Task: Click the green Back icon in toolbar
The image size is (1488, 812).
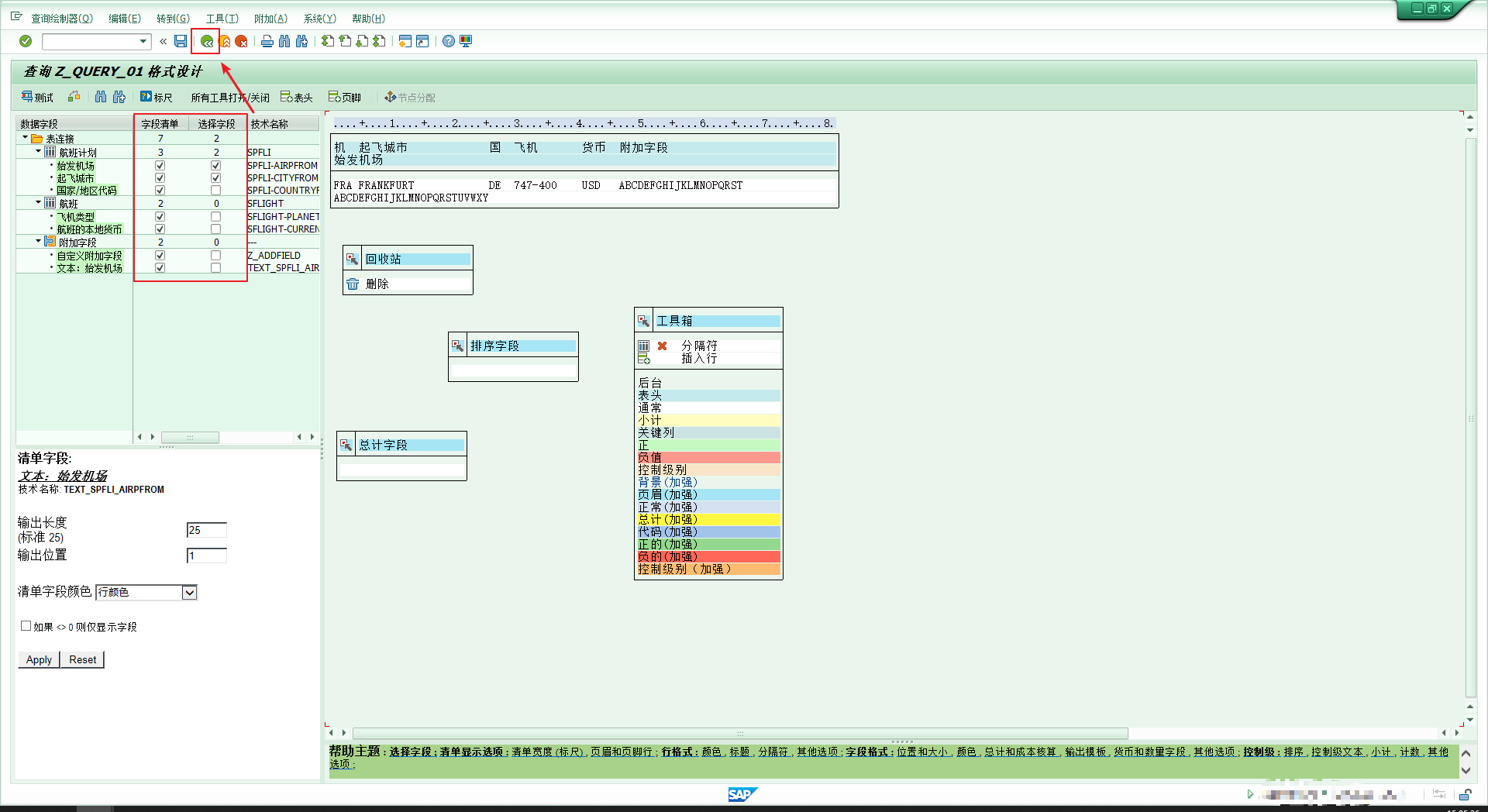Action: [206, 42]
